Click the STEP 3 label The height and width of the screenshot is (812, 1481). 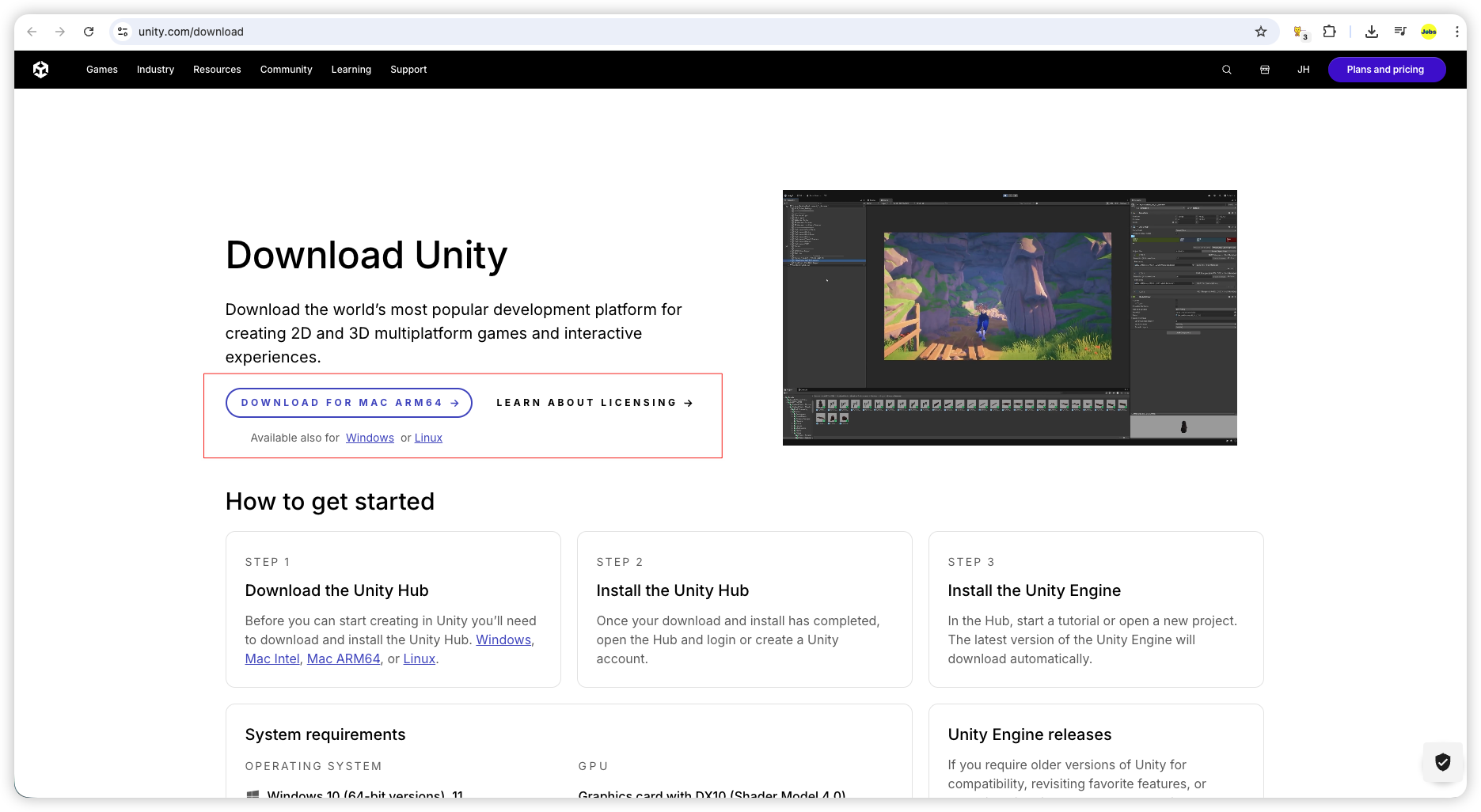[971, 562]
